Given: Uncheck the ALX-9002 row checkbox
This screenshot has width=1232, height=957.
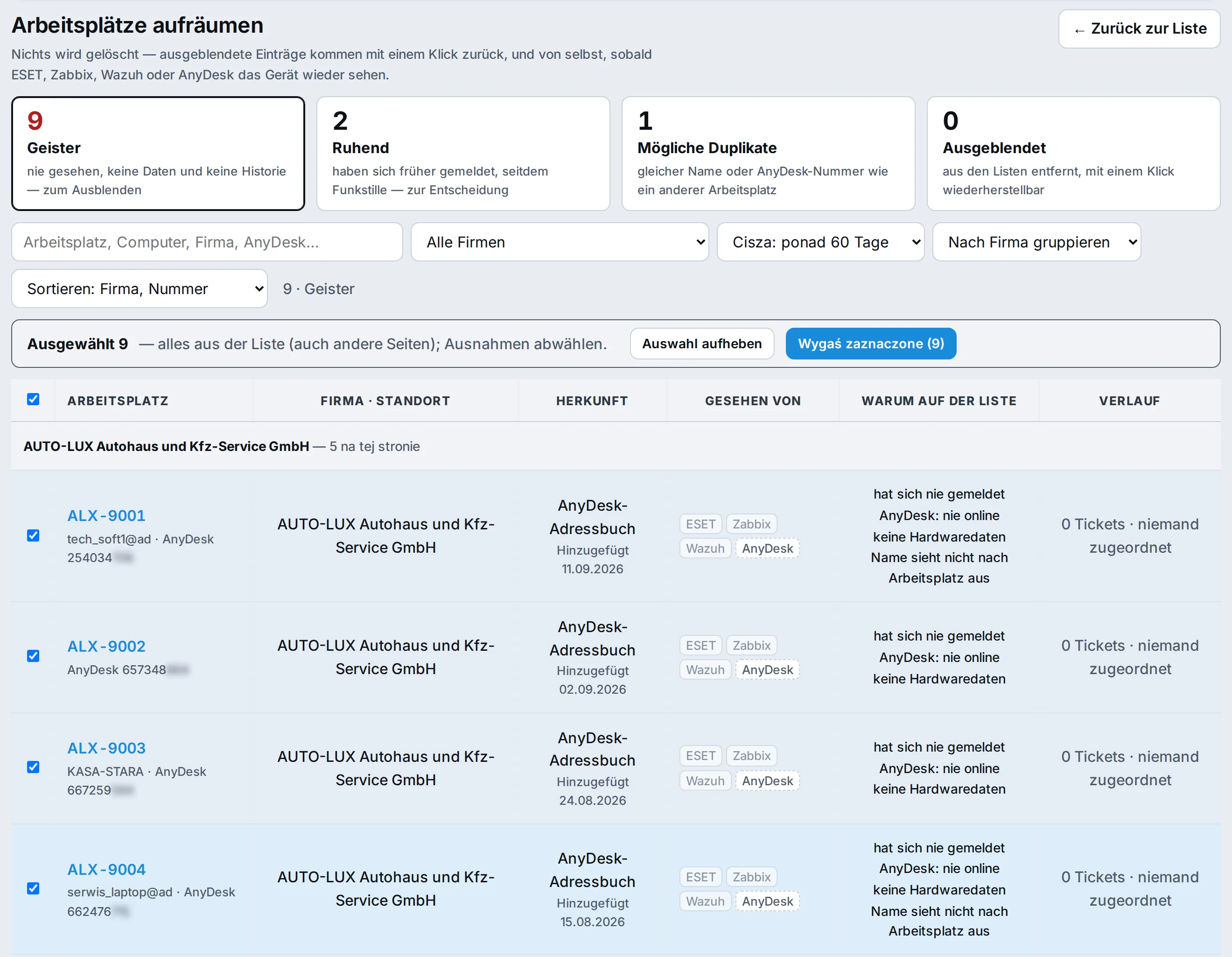Looking at the screenshot, I should pyautogui.click(x=33, y=656).
